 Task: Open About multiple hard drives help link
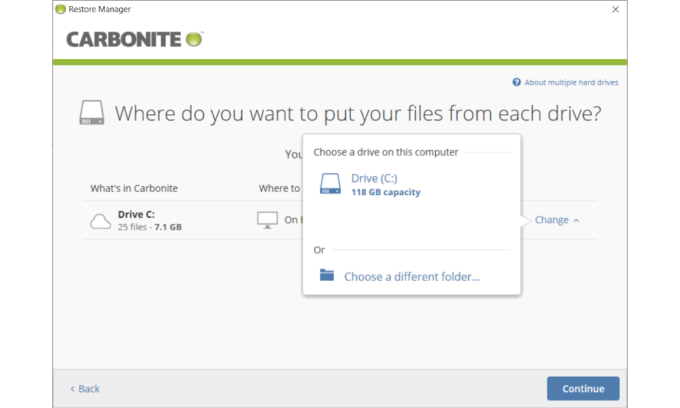point(571,82)
